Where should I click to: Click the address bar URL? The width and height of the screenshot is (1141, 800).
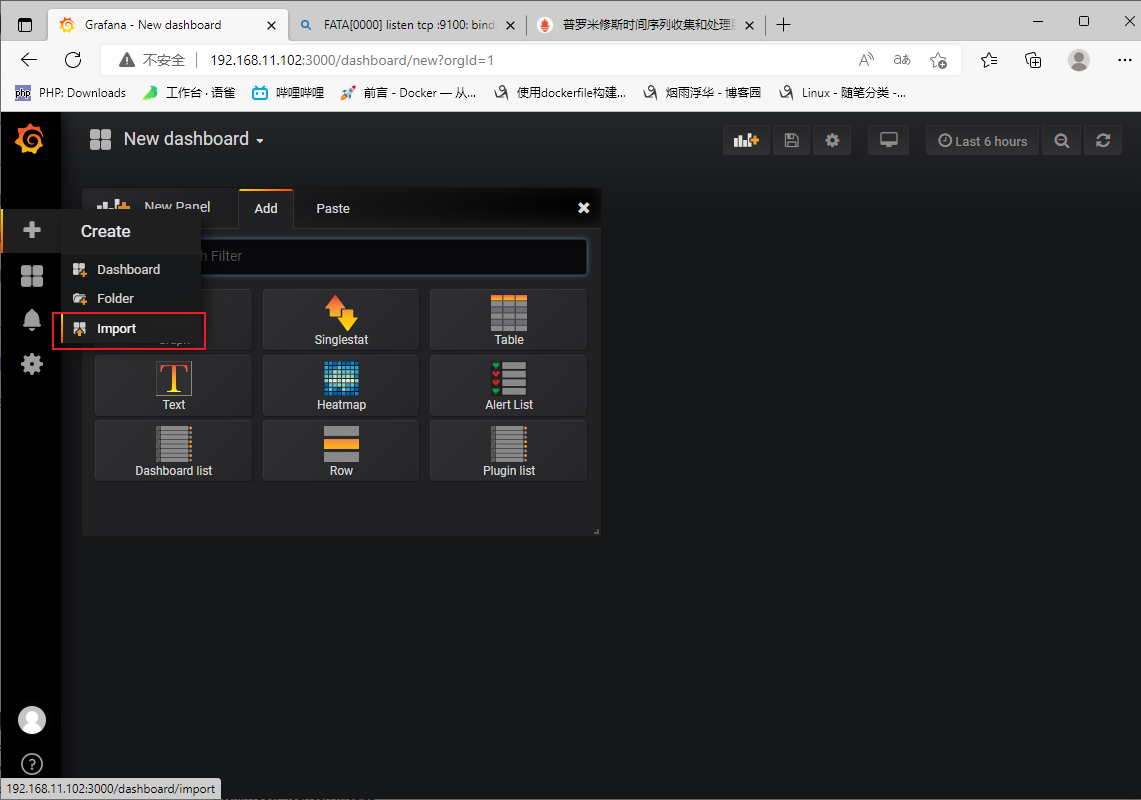pyautogui.click(x=352, y=60)
